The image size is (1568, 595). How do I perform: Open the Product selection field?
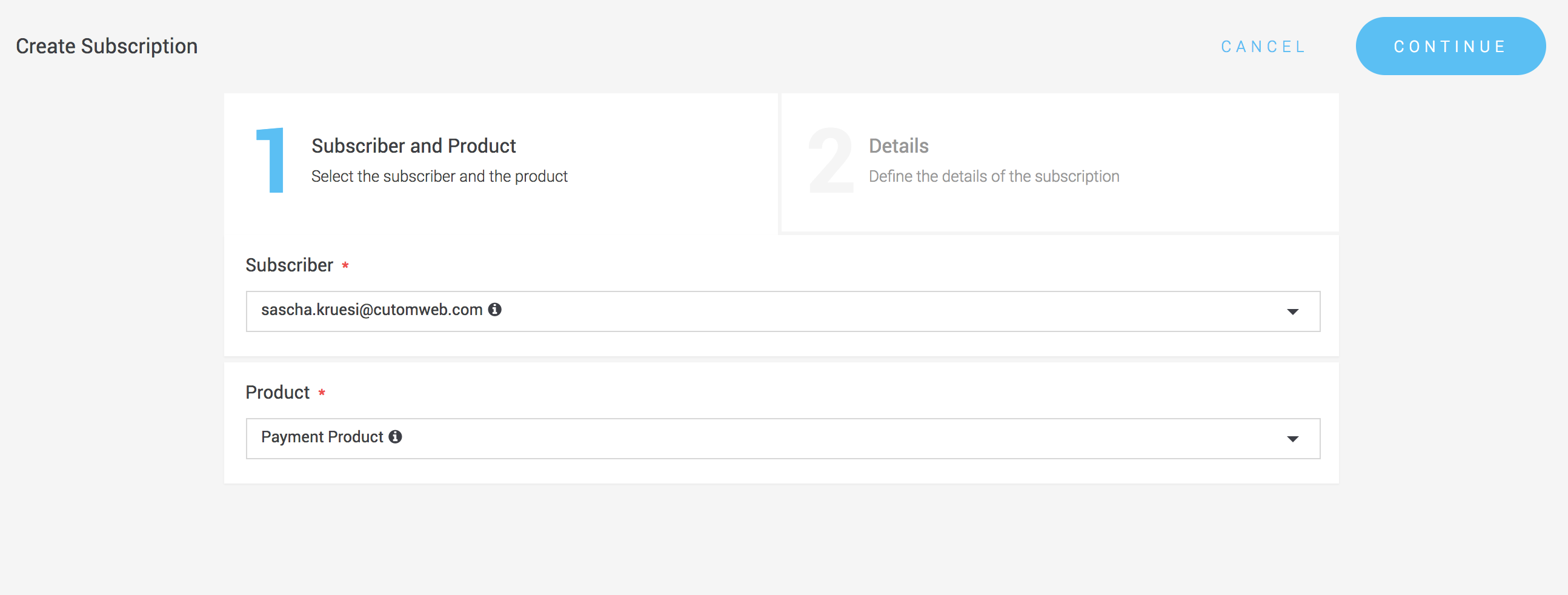782,439
